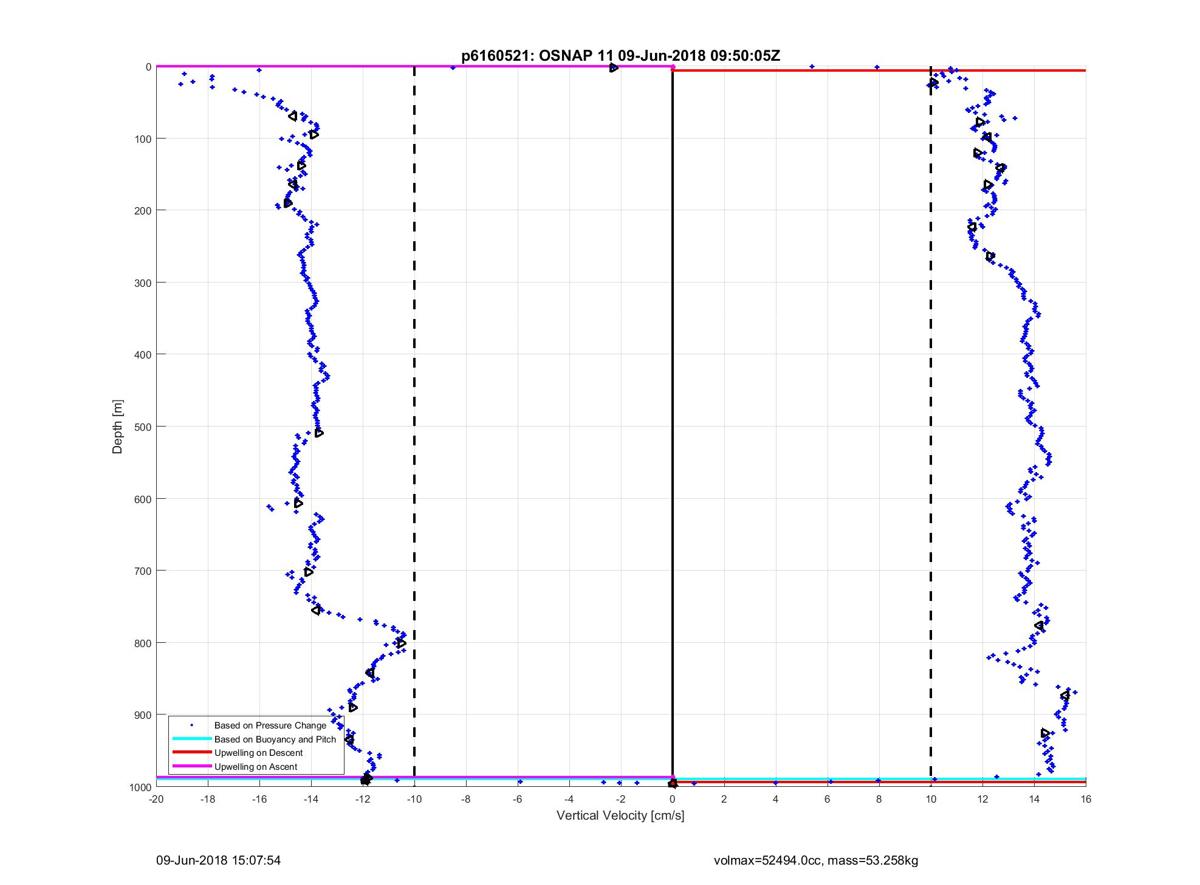This screenshot has width=1200, height=885.
Task: Click x-axis tick label '0' below the plot
Action: (673, 799)
